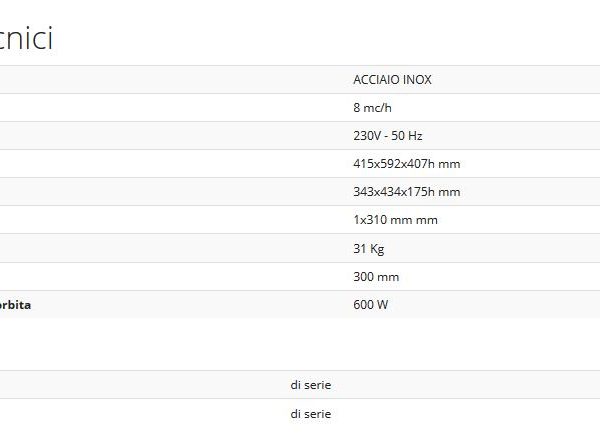Click the 'Kg' unit in weight row
Screen dimensions: 600x438
coord(377,249)
